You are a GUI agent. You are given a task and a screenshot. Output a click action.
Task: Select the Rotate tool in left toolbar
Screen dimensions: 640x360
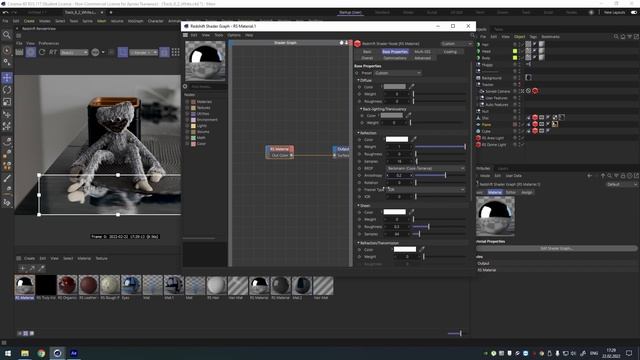[x=7, y=90]
